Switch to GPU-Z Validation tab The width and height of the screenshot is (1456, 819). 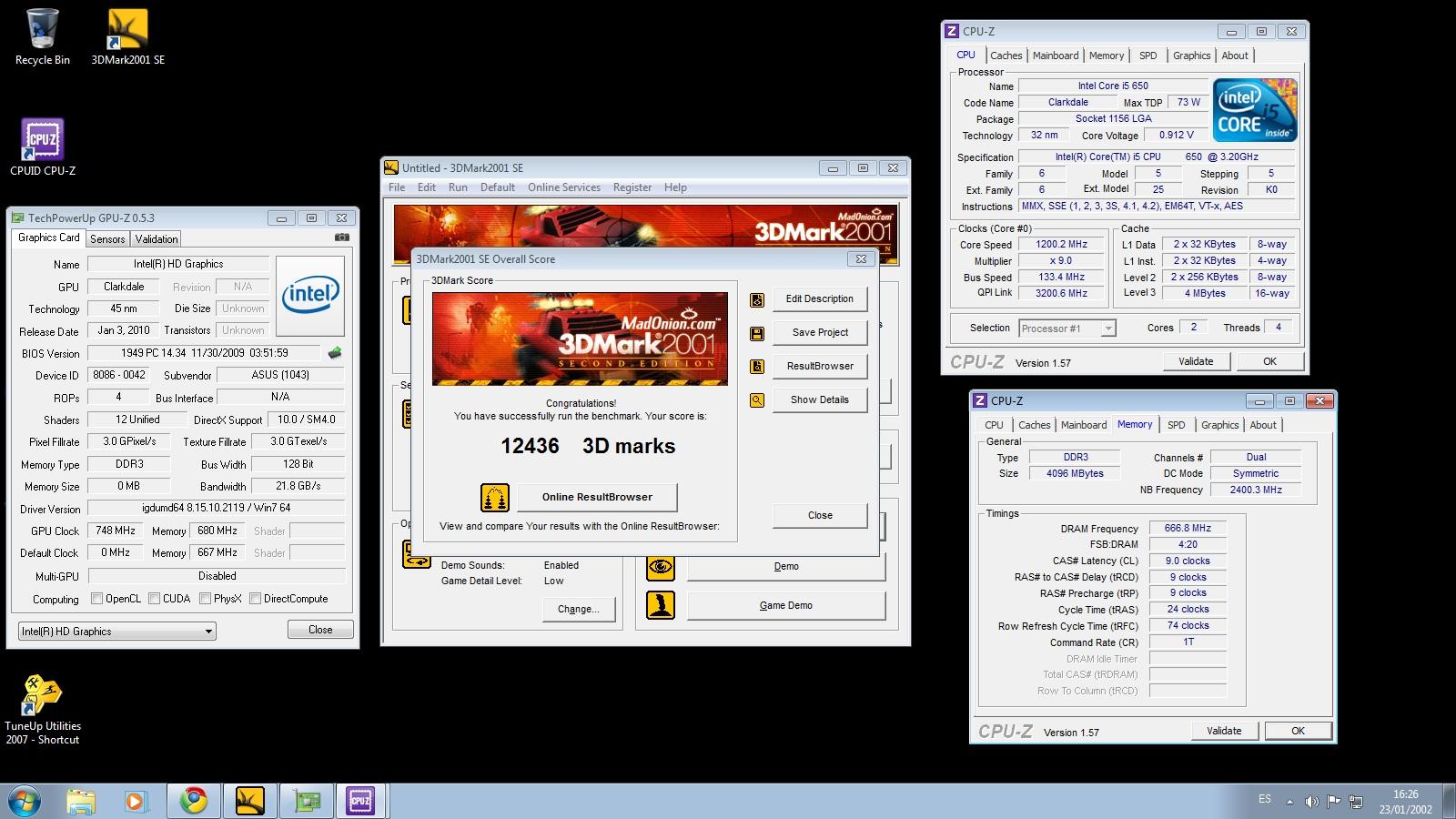157,239
